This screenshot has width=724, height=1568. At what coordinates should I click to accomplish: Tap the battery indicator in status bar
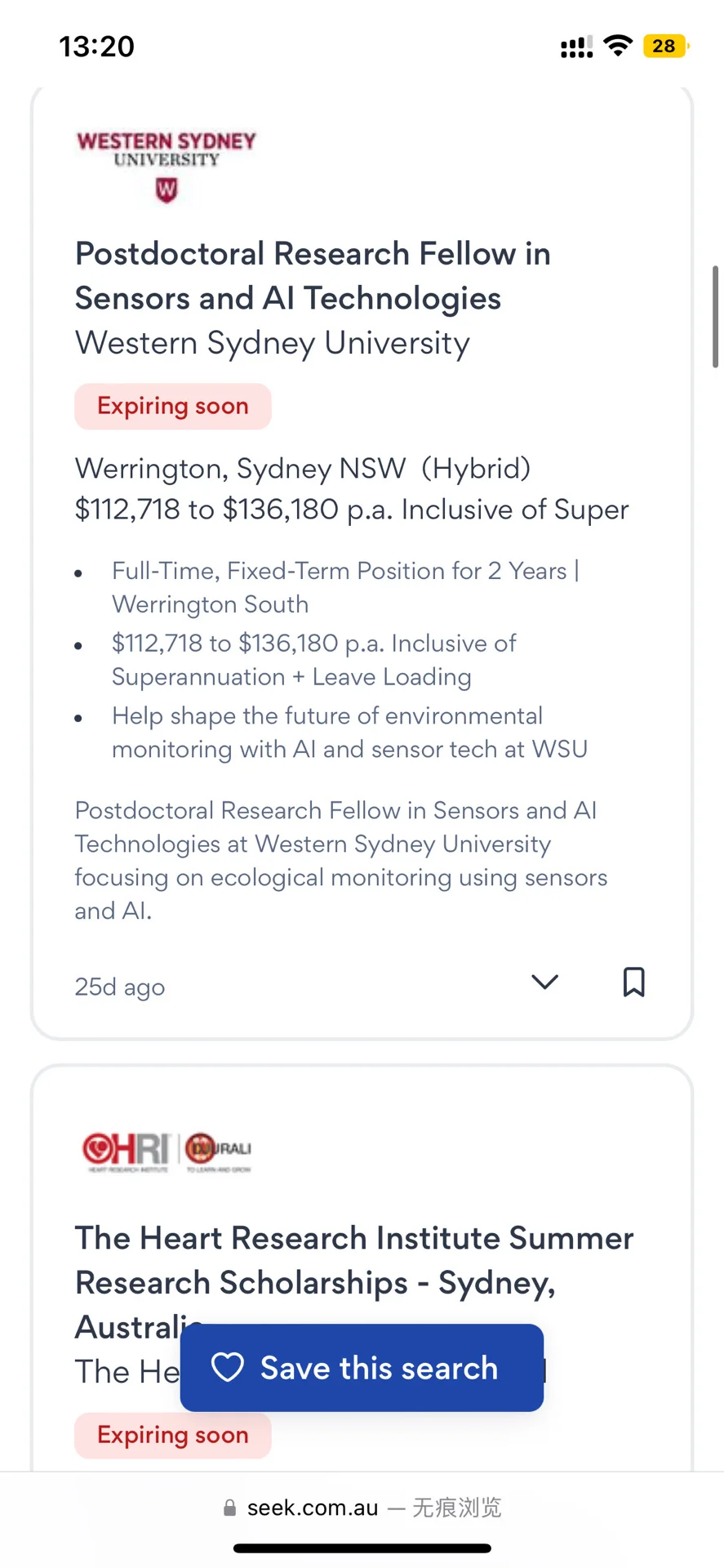tap(666, 46)
